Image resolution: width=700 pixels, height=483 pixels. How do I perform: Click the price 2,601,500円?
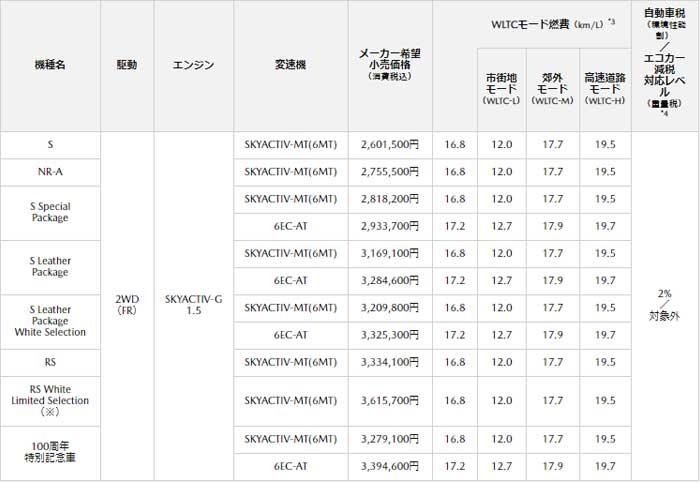pyautogui.click(x=390, y=145)
